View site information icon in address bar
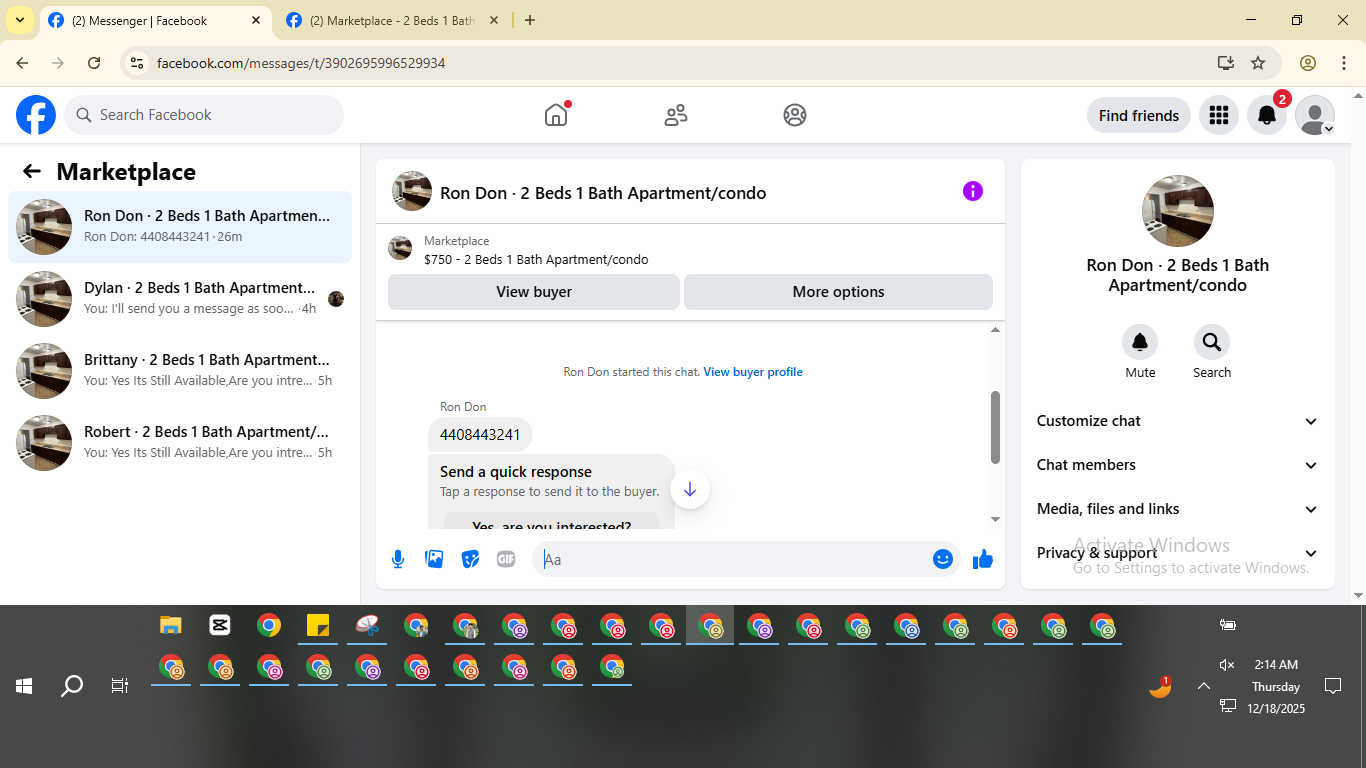 [x=138, y=63]
